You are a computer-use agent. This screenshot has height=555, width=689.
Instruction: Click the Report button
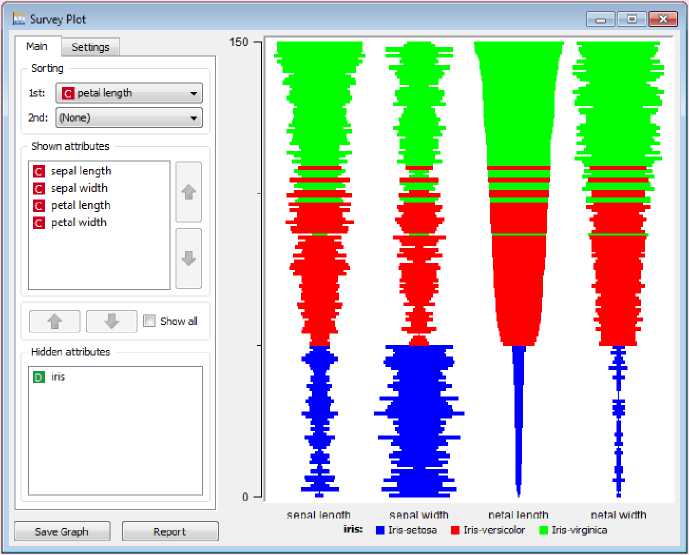pyautogui.click(x=169, y=532)
